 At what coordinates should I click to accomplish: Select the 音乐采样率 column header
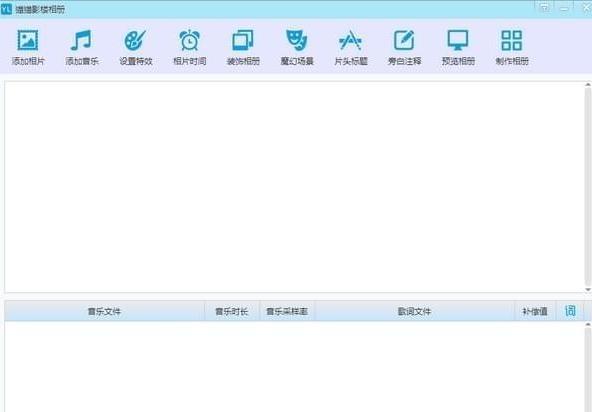click(x=287, y=311)
